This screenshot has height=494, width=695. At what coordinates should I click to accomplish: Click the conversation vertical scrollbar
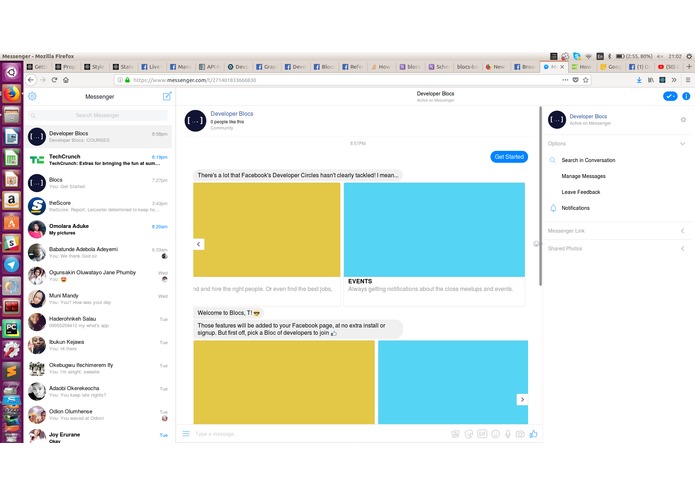coord(540,196)
